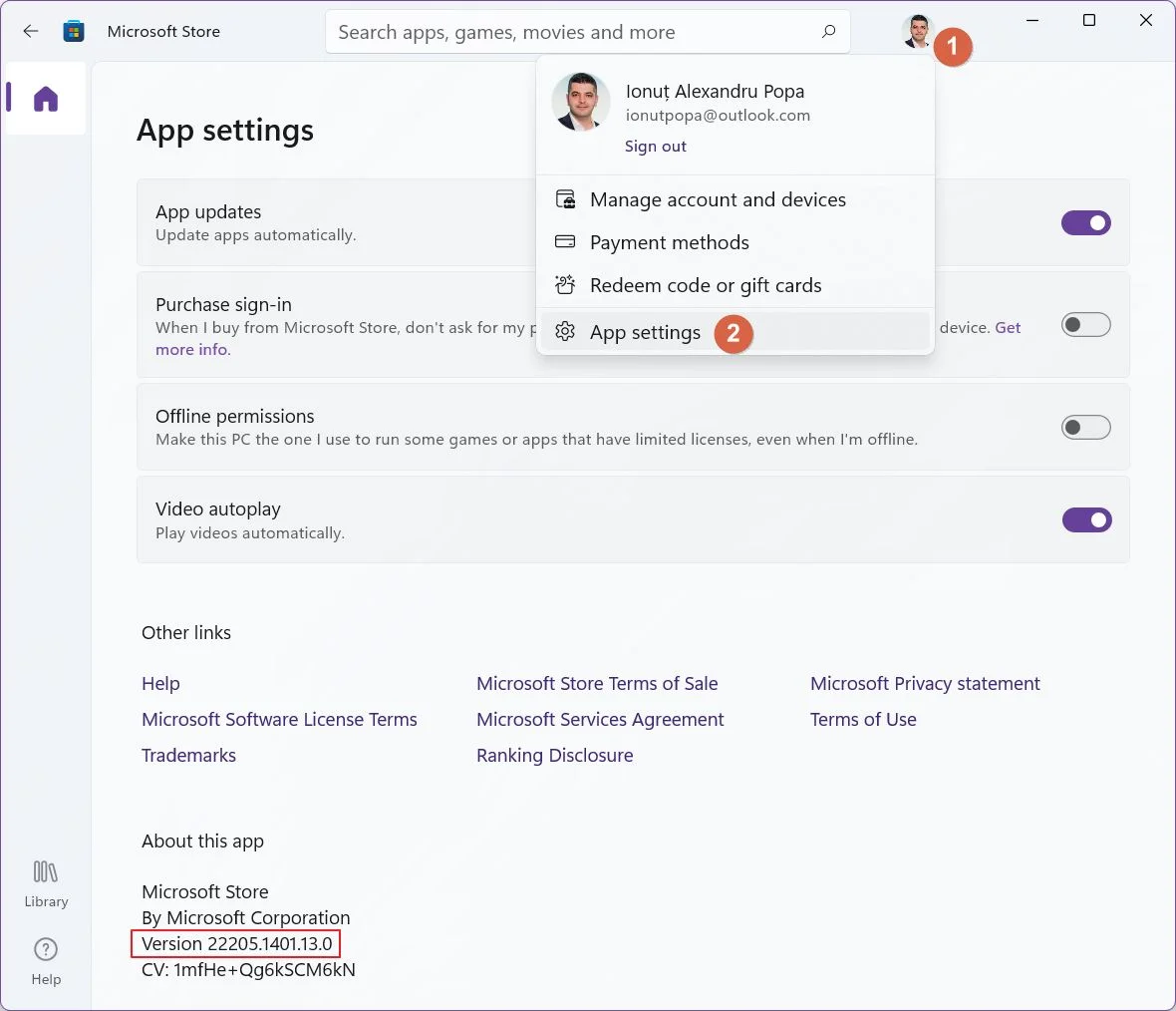Click the email ionutpopa@outlook.com
Image resolution: width=1176 pixels, height=1011 pixels.
(x=718, y=116)
